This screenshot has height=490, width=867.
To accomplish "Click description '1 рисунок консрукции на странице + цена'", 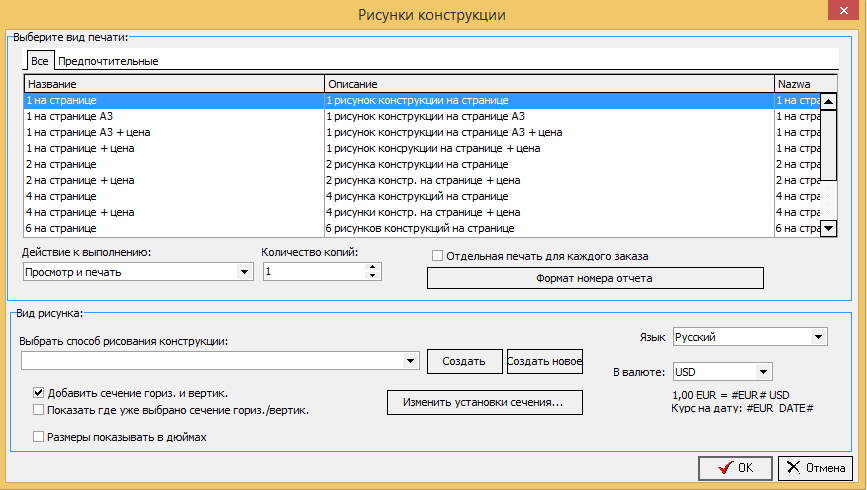I will tap(433, 148).
